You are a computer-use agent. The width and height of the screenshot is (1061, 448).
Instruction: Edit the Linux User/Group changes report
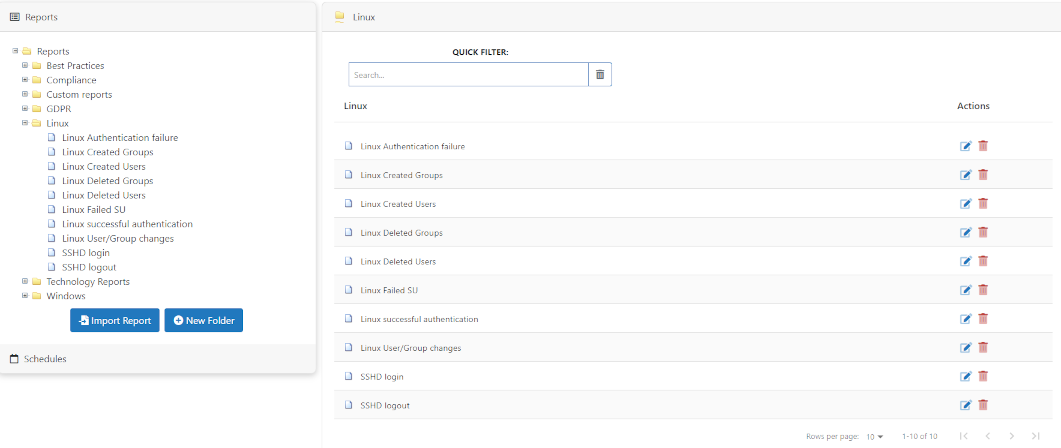coord(966,347)
